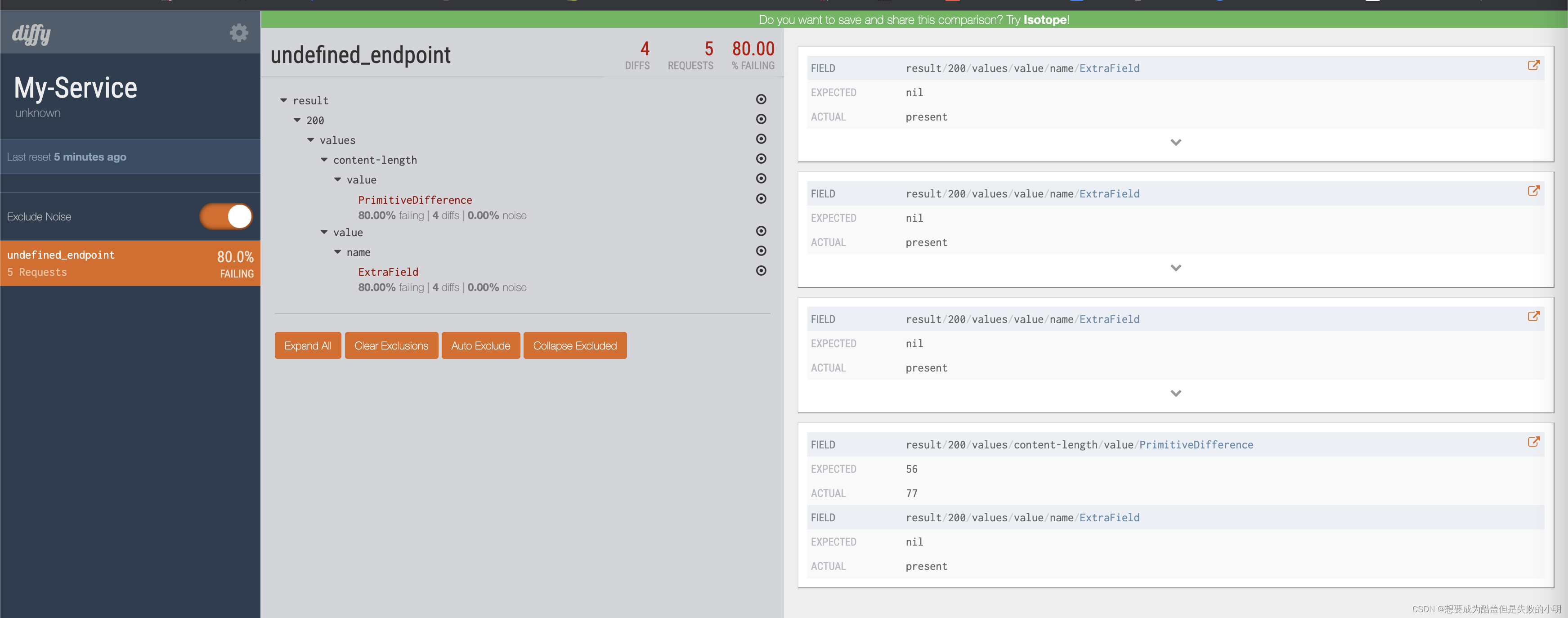The image size is (1568, 618).
Task: Click the 4 DIFFS counter
Action: click(637, 55)
